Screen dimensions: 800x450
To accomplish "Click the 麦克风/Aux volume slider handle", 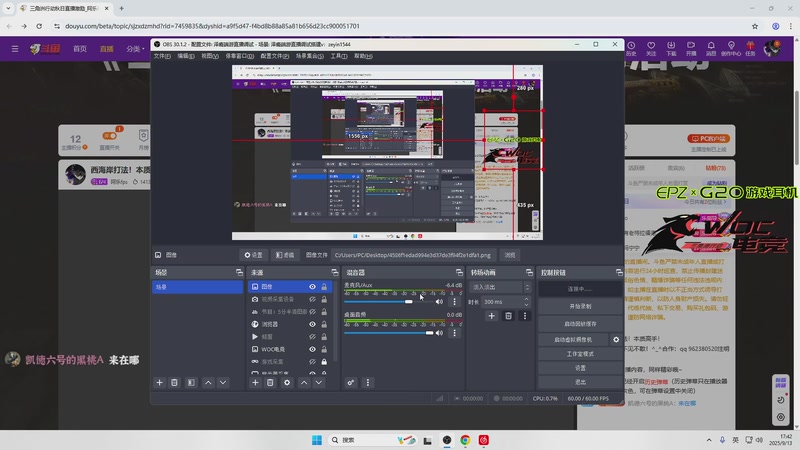I will pos(409,302).
